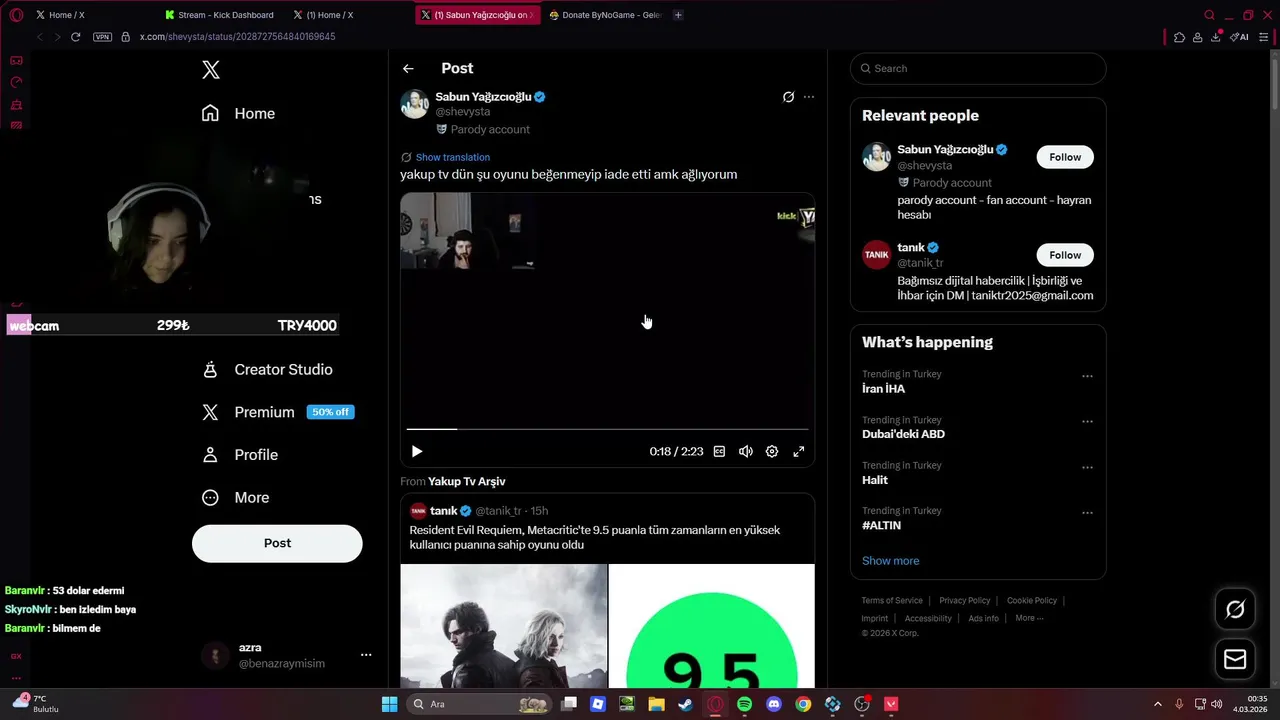Image resolution: width=1280 pixels, height=720 pixels.
Task: Go back using the Post arrow
Action: pyautogui.click(x=408, y=69)
